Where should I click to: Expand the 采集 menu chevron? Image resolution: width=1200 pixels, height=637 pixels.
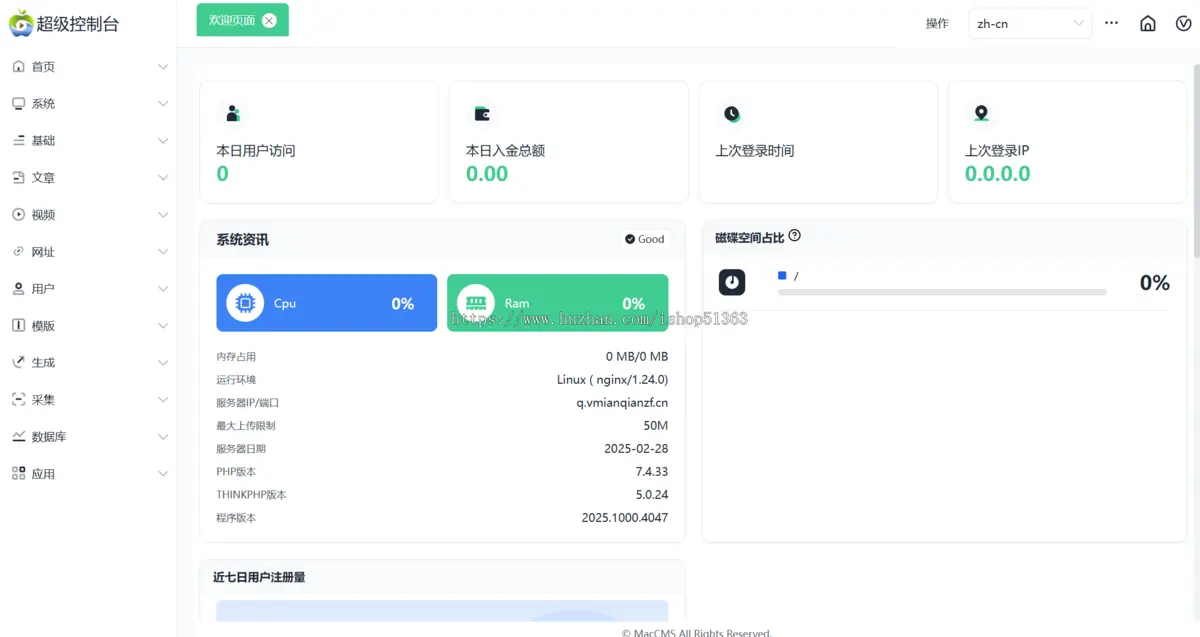coord(163,400)
